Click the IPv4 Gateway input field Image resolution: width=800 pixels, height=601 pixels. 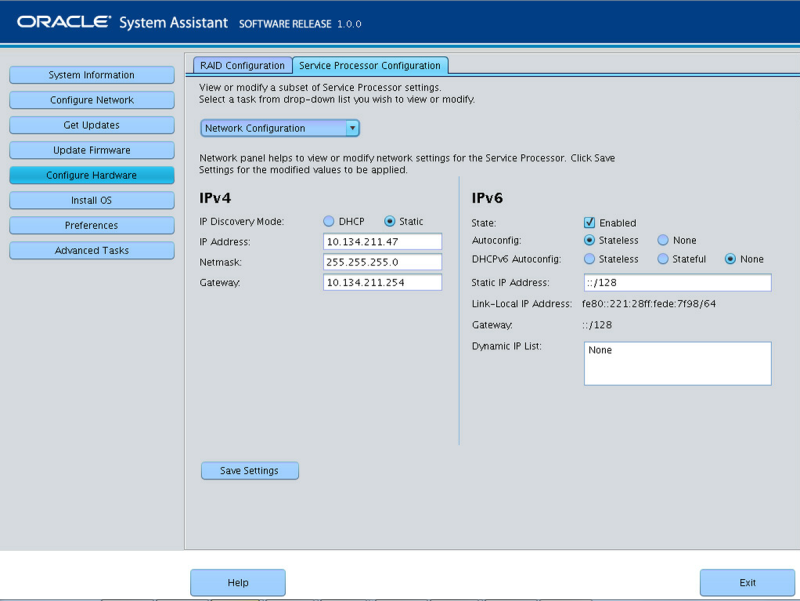(x=382, y=282)
